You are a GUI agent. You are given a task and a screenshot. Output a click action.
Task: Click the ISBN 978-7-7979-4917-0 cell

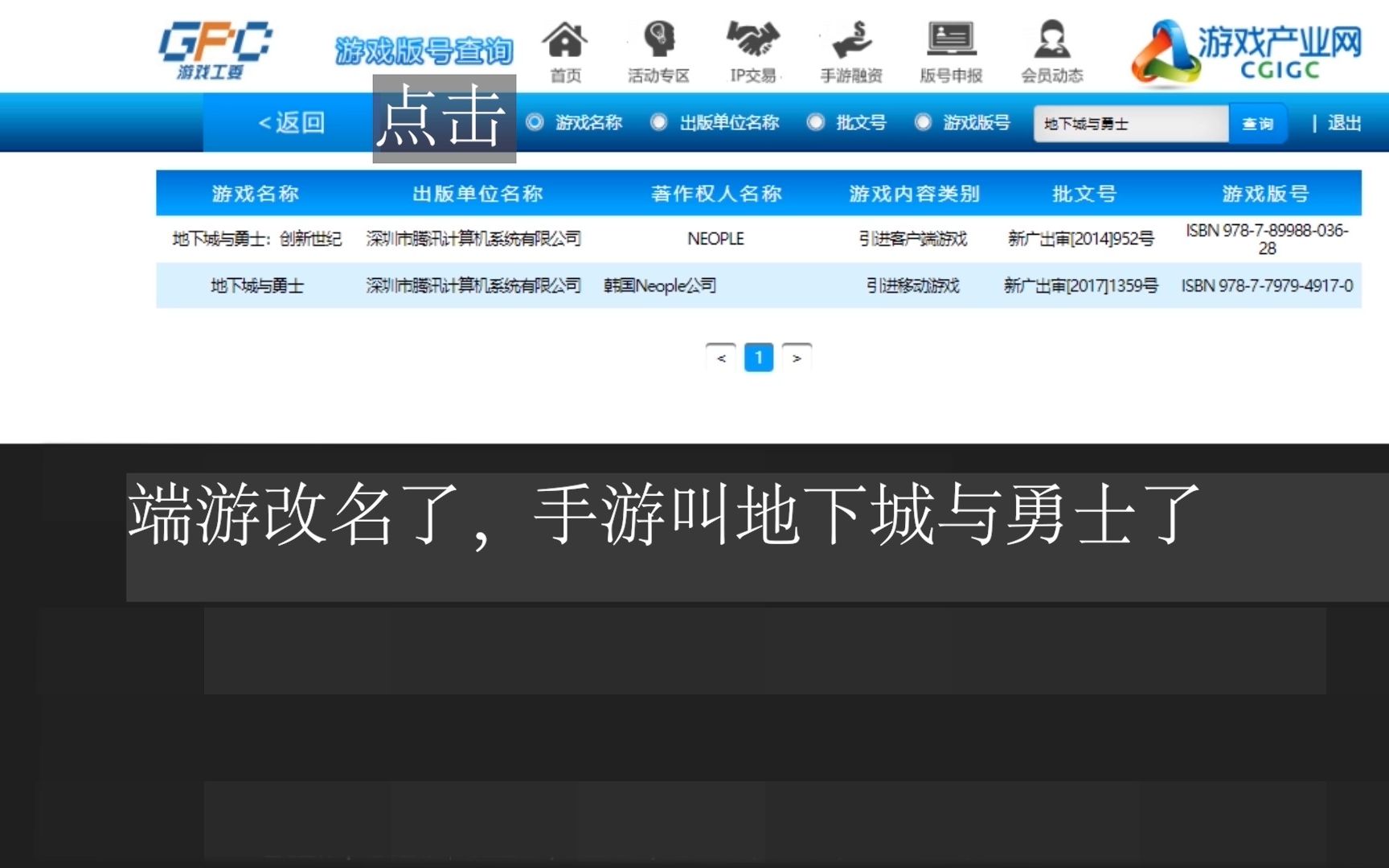tap(1267, 285)
